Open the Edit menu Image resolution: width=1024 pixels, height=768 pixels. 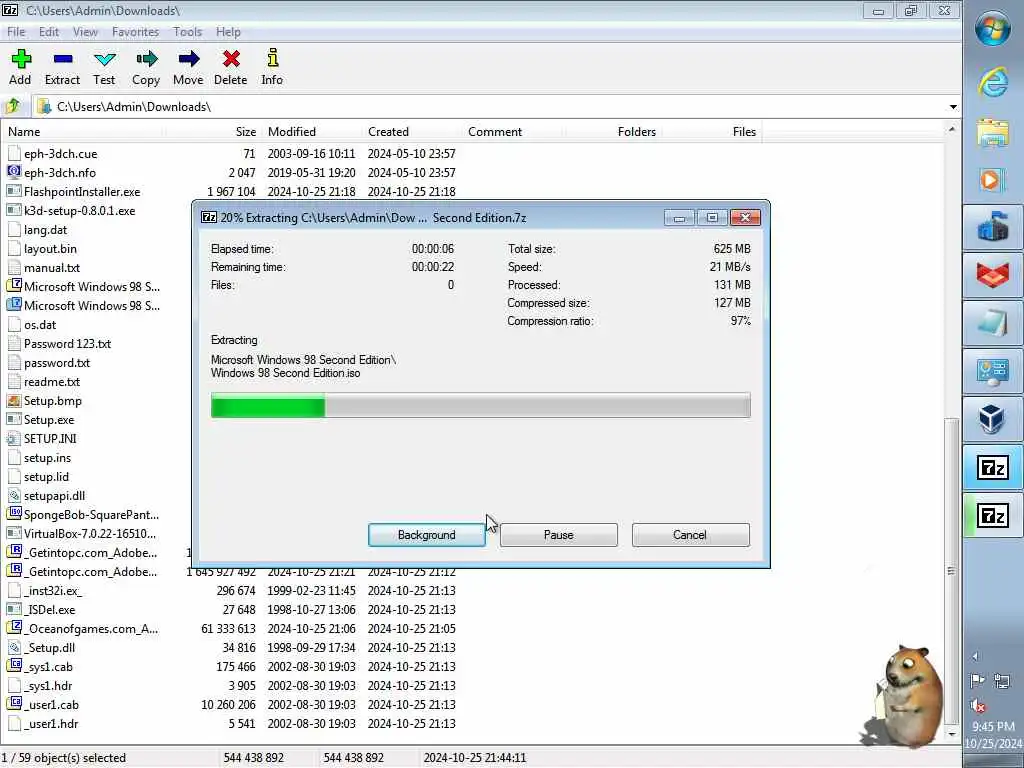[49, 31]
